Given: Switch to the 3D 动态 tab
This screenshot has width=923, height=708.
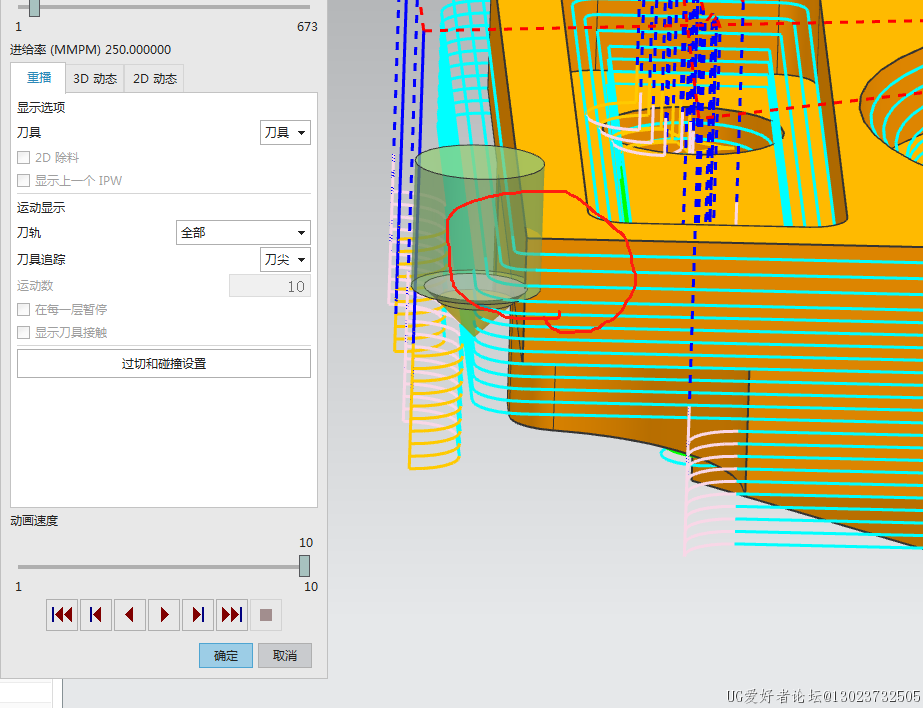Looking at the screenshot, I should click(x=95, y=79).
